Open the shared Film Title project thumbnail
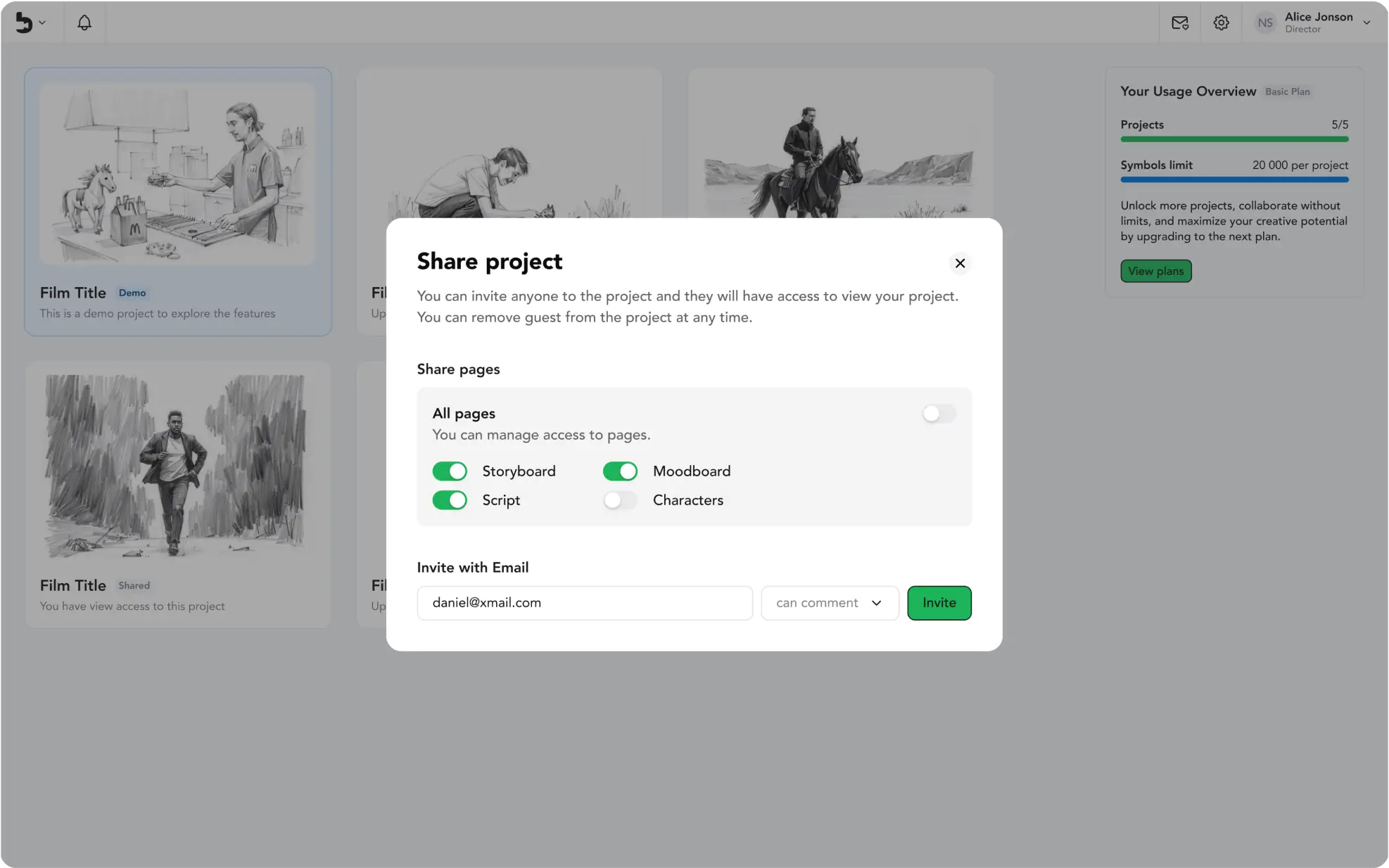 [x=177, y=466]
